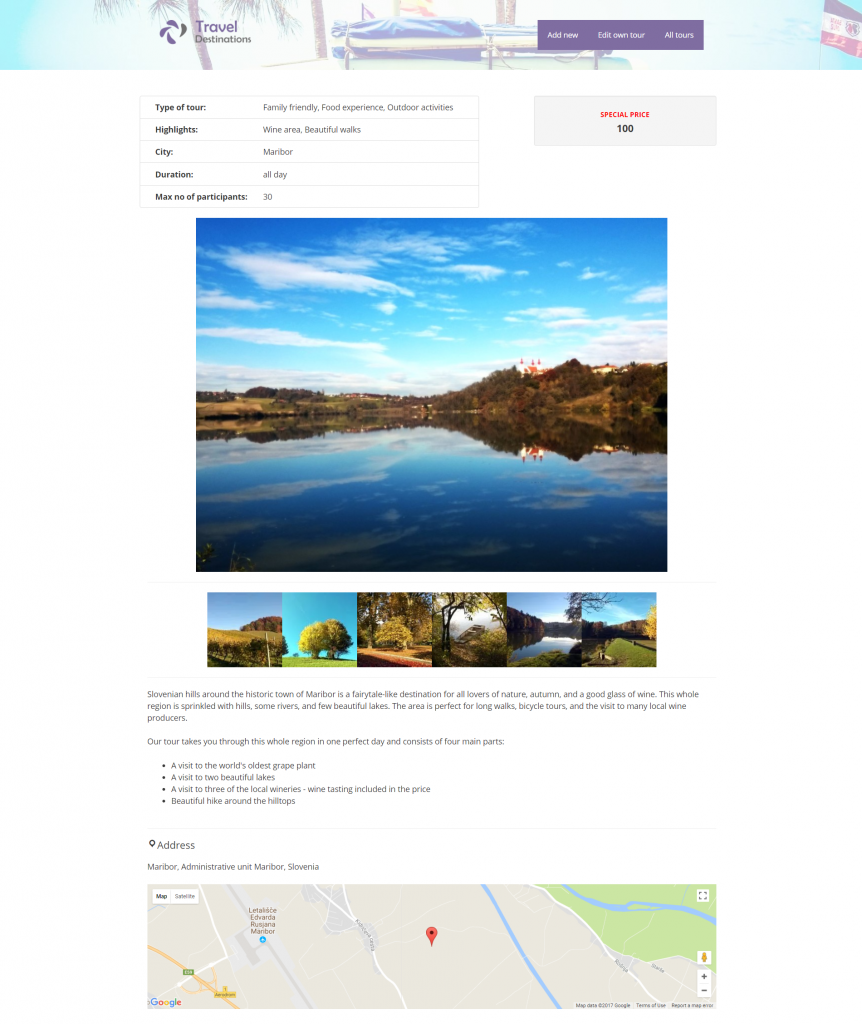The width and height of the screenshot is (862, 1024).
Task: Switch map to Satellite view
Action: click(185, 896)
